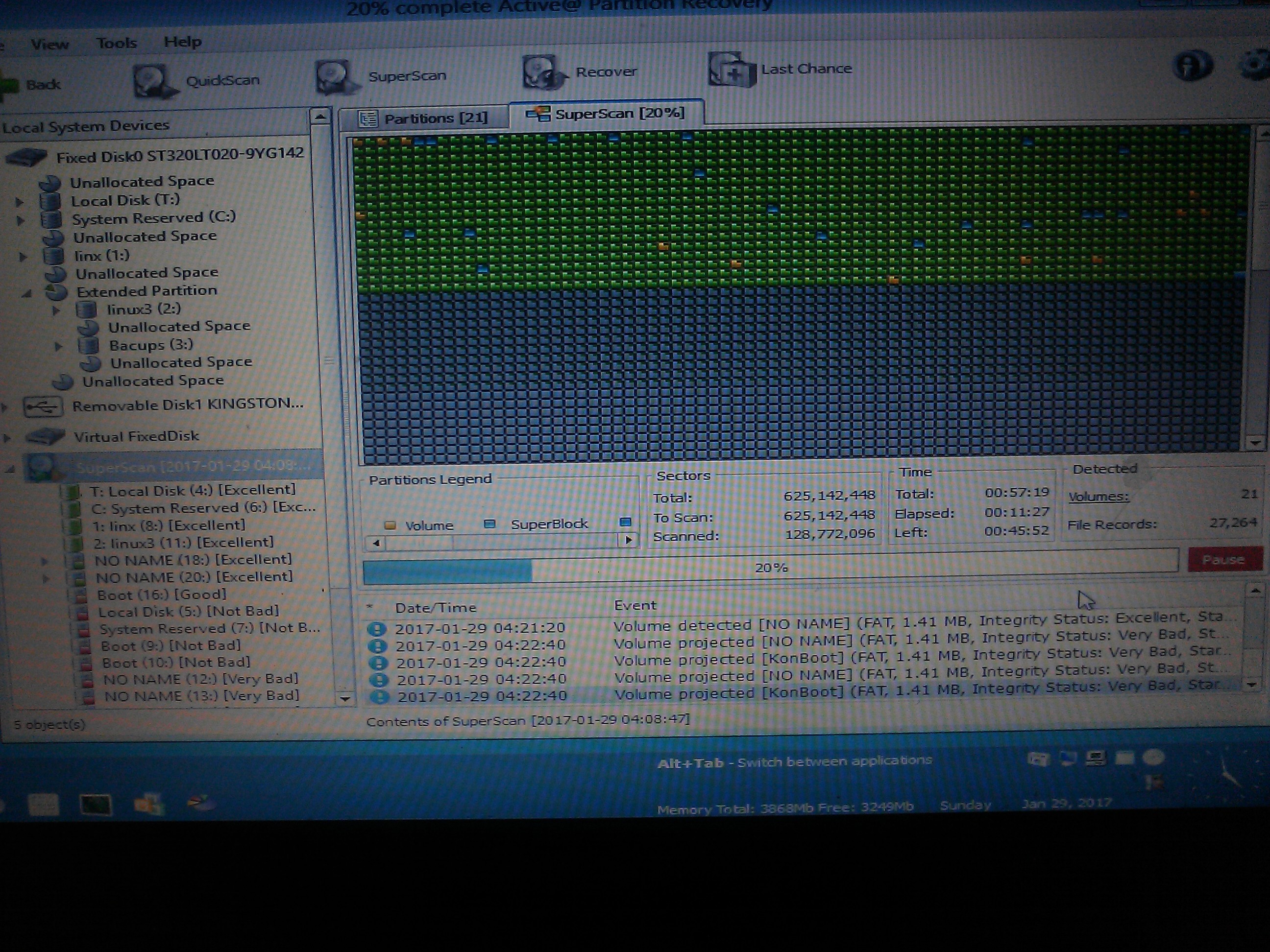Click the SuperScan toolbar icon
The height and width of the screenshot is (952, 1270).
pos(335,77)
